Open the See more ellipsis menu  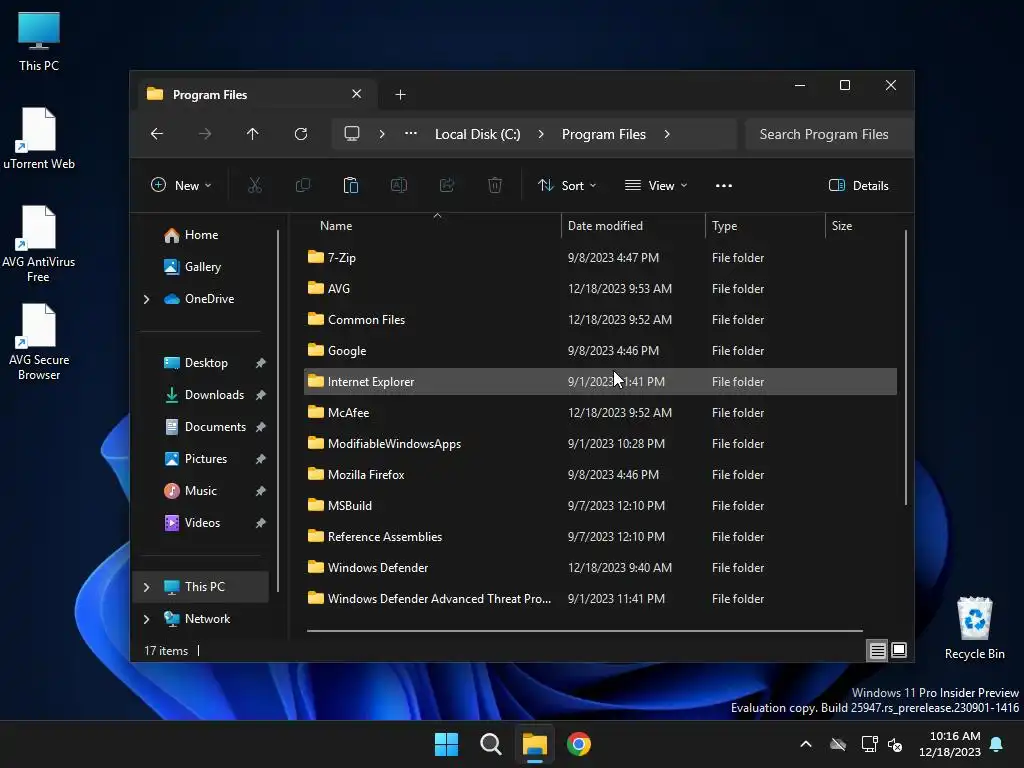tap(724, 185)
